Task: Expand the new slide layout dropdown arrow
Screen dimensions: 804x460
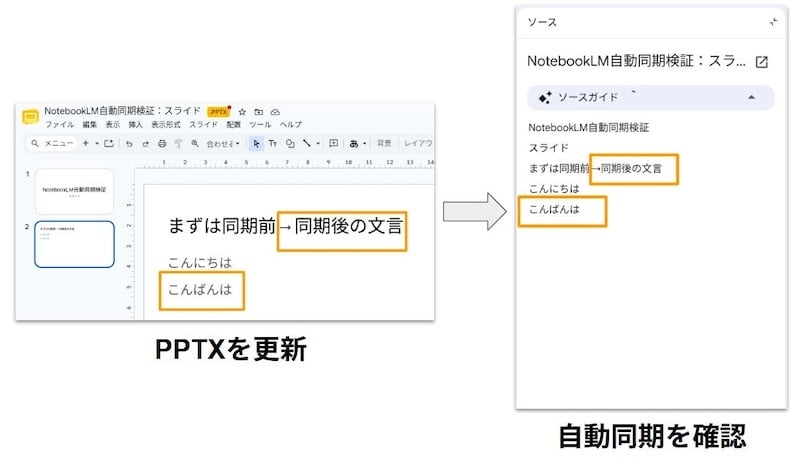Action: coord(96,144)
